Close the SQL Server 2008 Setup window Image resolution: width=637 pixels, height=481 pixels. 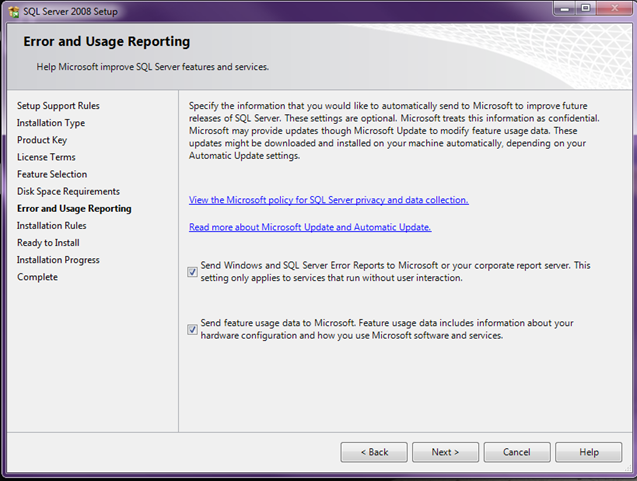[614, 9]
